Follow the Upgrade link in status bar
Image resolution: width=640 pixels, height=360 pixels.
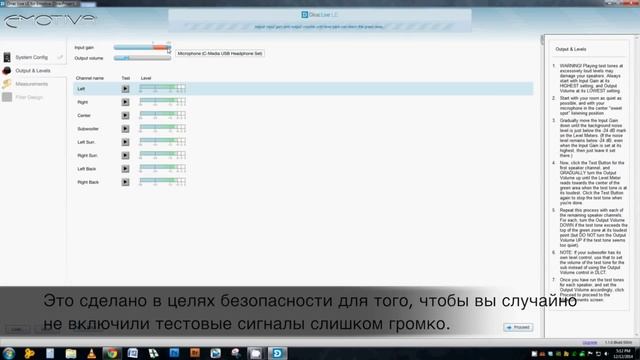click(x=590, y=342)
